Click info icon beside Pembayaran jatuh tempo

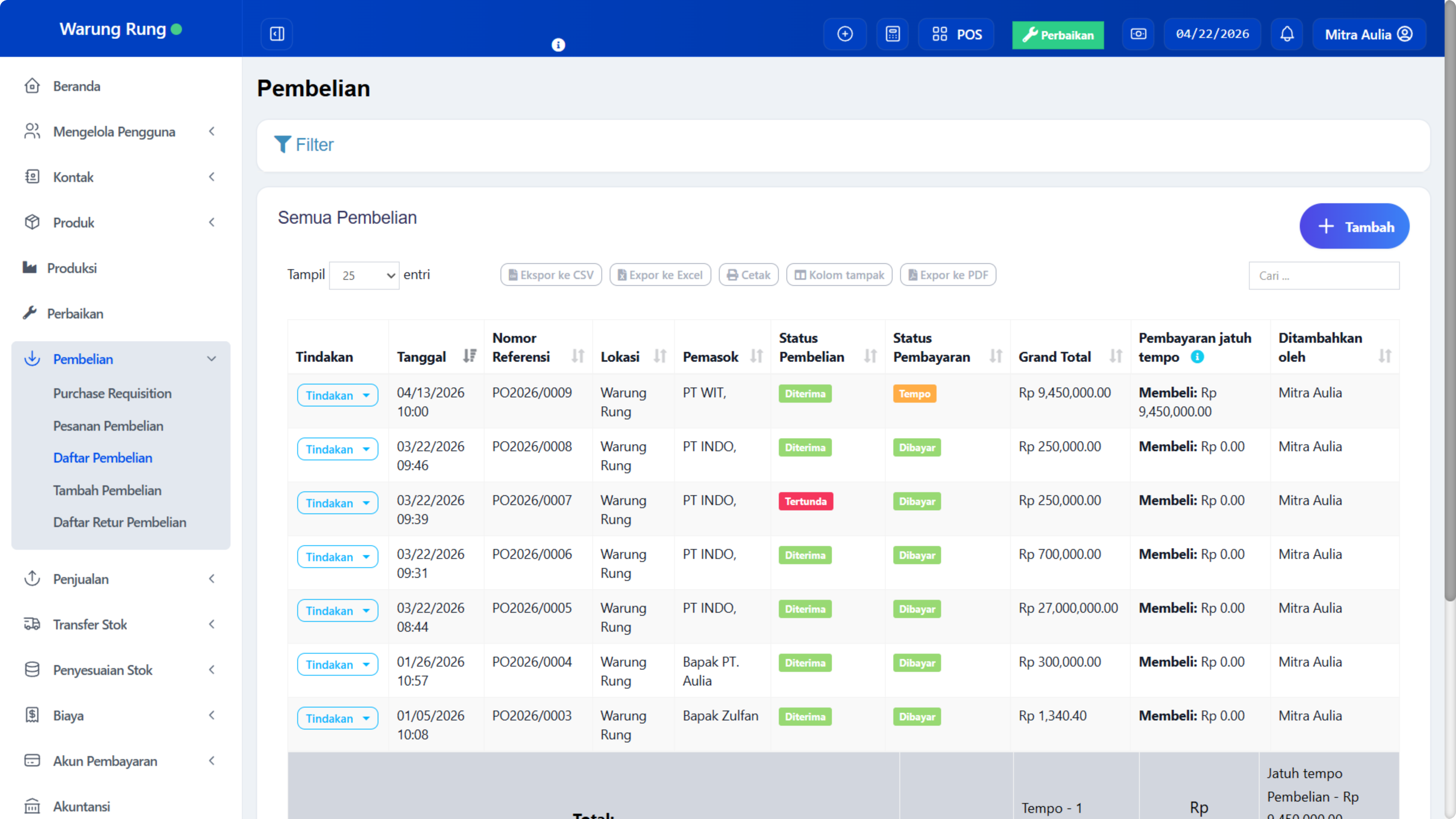(1197, 357)
